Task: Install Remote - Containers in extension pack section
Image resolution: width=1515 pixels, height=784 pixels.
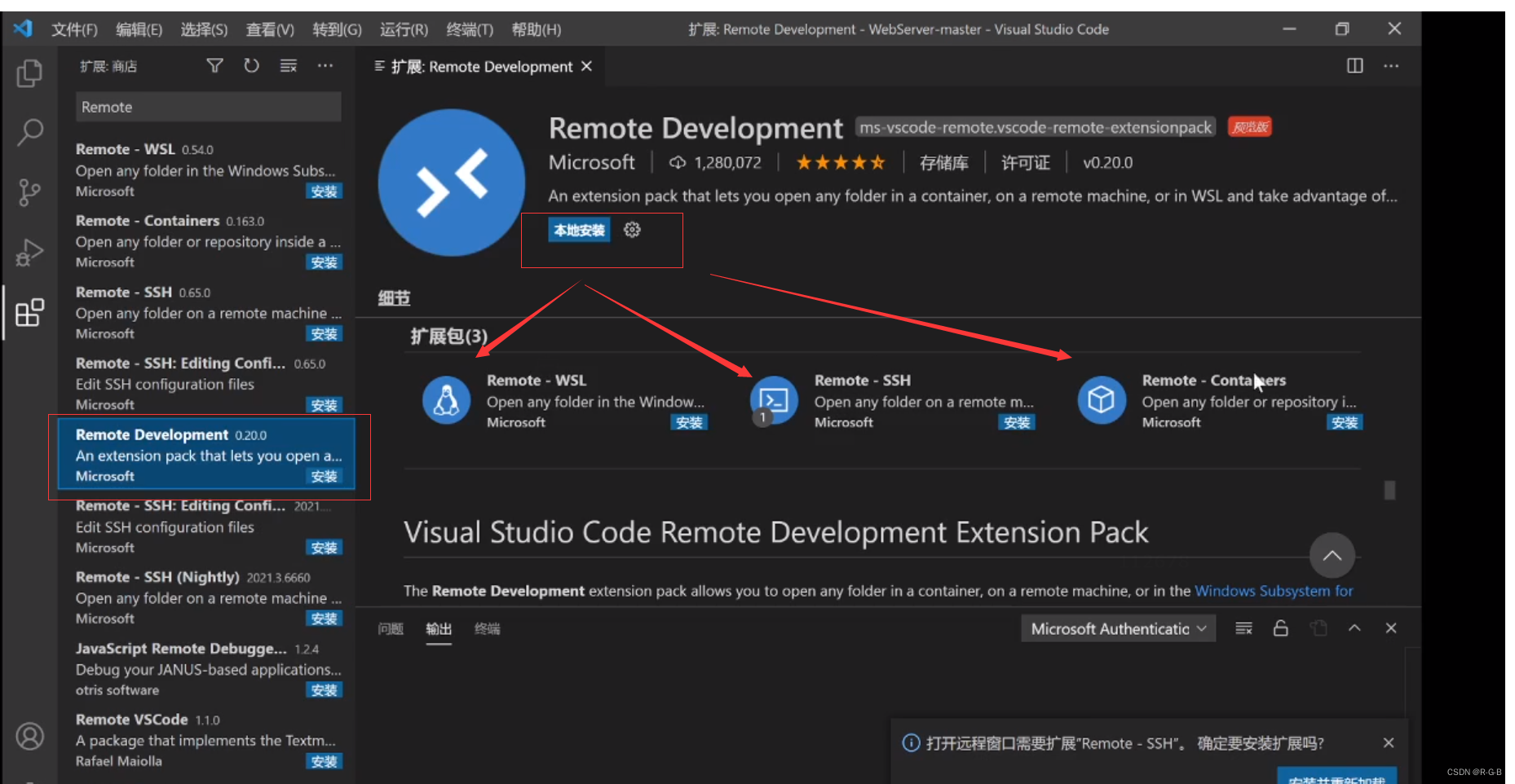Action: click(1345, 422)
